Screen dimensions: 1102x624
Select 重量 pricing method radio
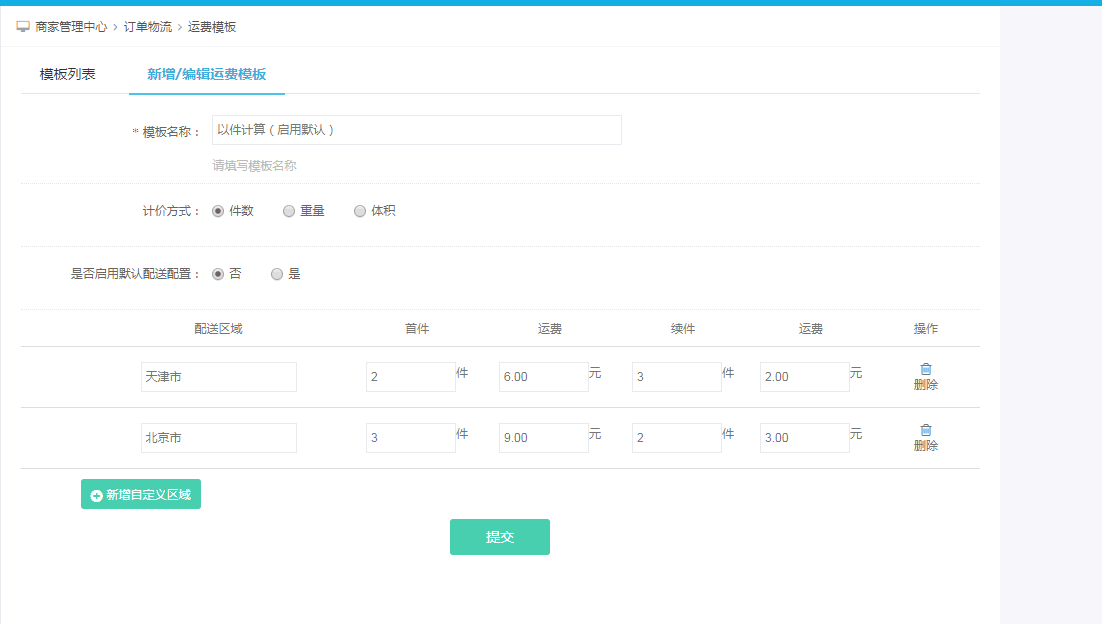tap(289, 211)
